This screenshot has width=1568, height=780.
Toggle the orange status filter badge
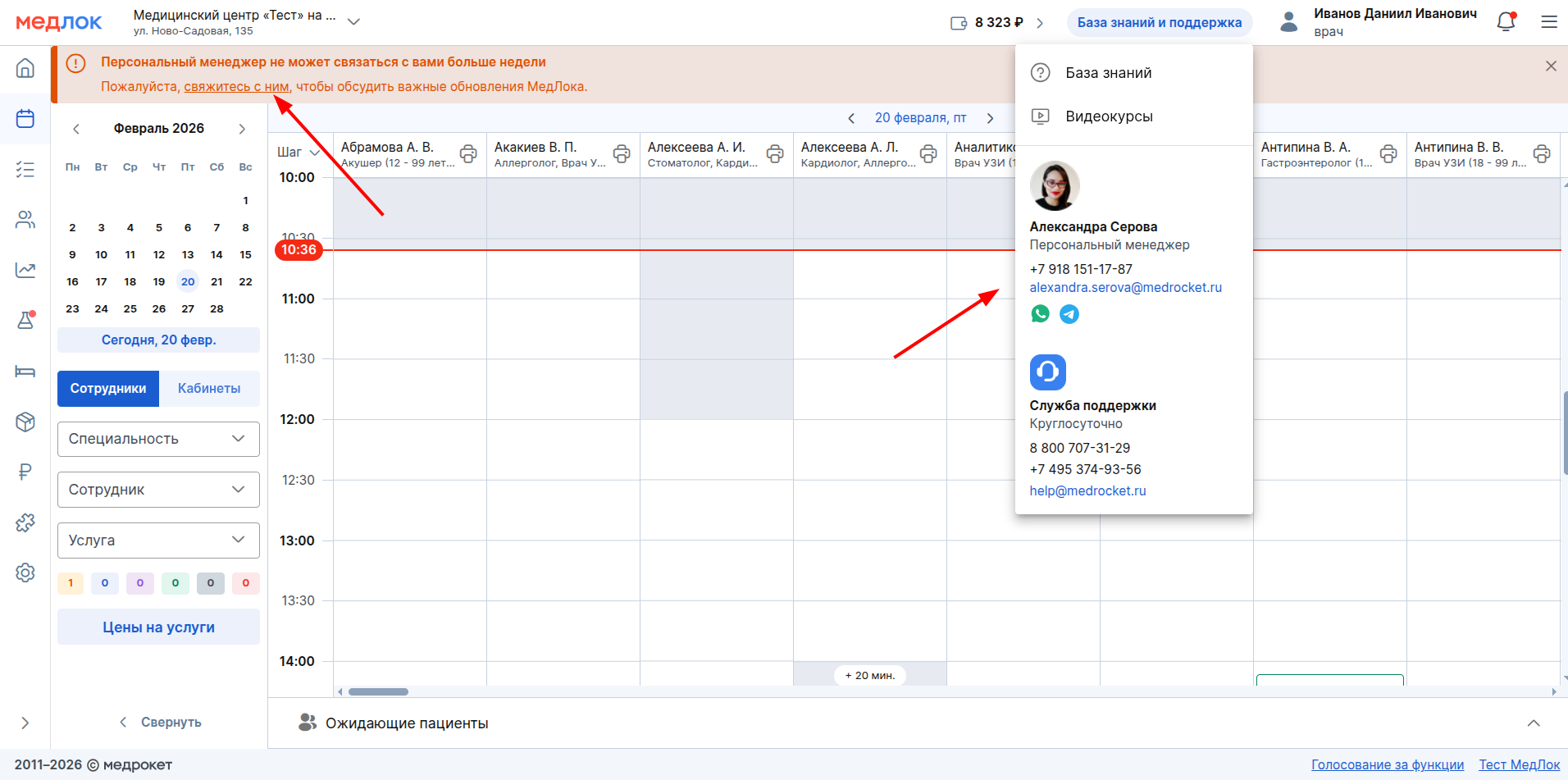(71, 583)
